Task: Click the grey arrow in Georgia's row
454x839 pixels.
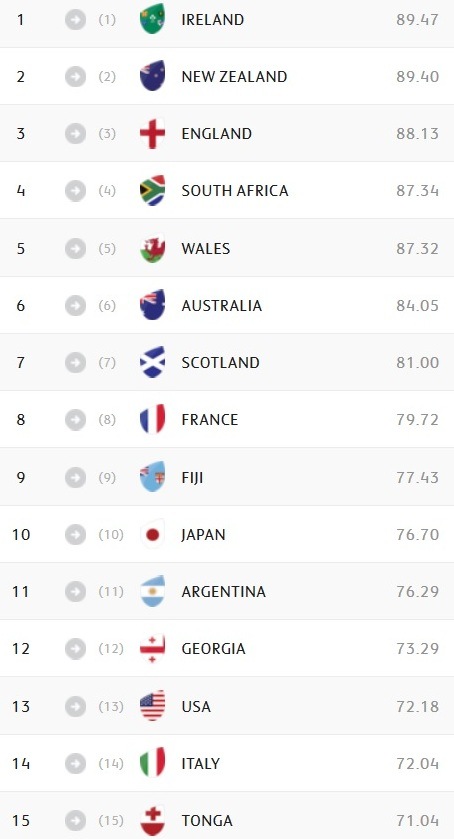Action: coord(75,649)
